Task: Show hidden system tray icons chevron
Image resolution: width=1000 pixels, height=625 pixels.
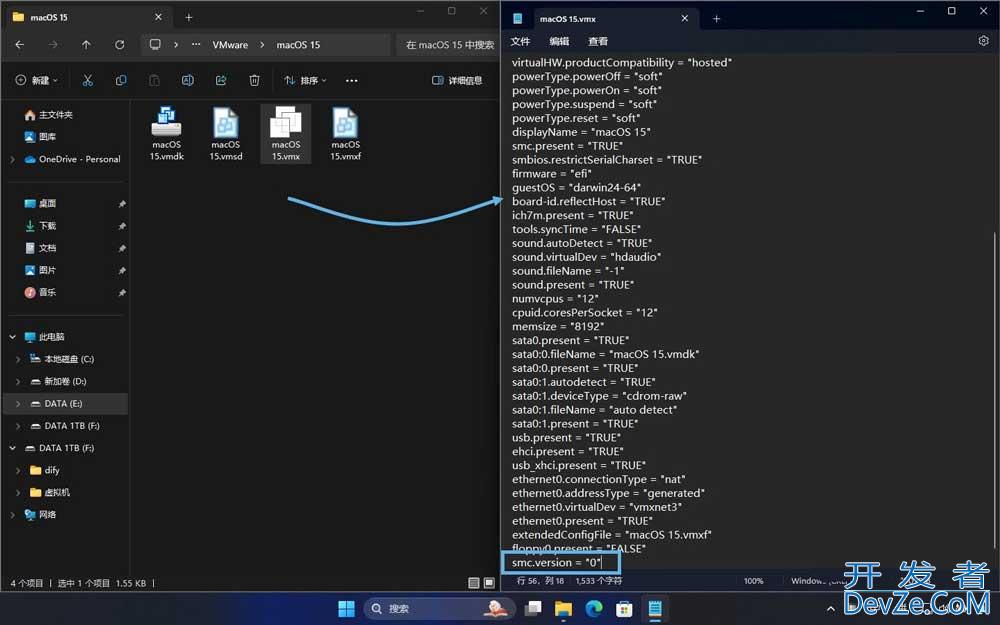Action: pyautogui.click(x=830, y=609)
